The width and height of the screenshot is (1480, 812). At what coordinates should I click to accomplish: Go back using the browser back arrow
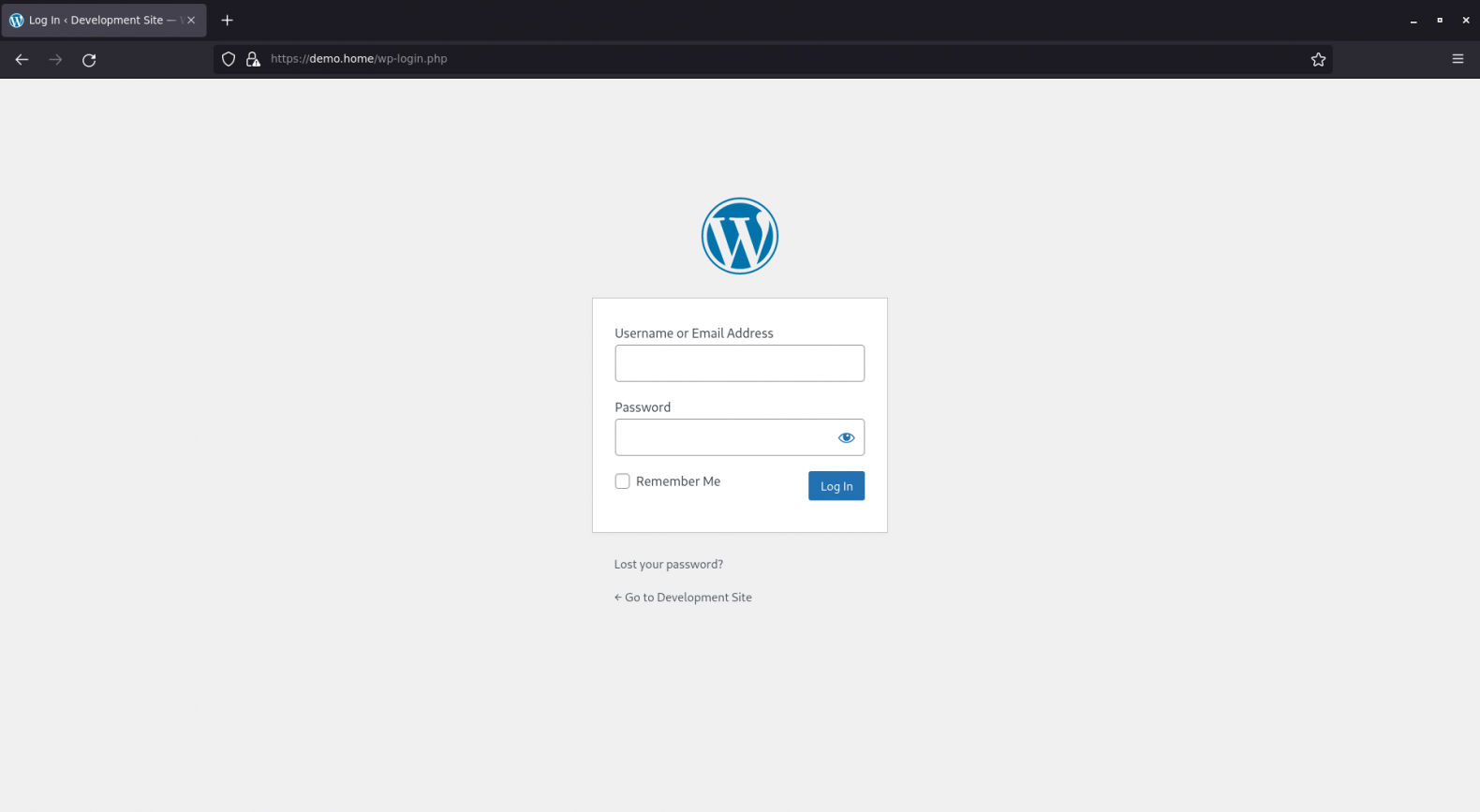pos(22,60)
